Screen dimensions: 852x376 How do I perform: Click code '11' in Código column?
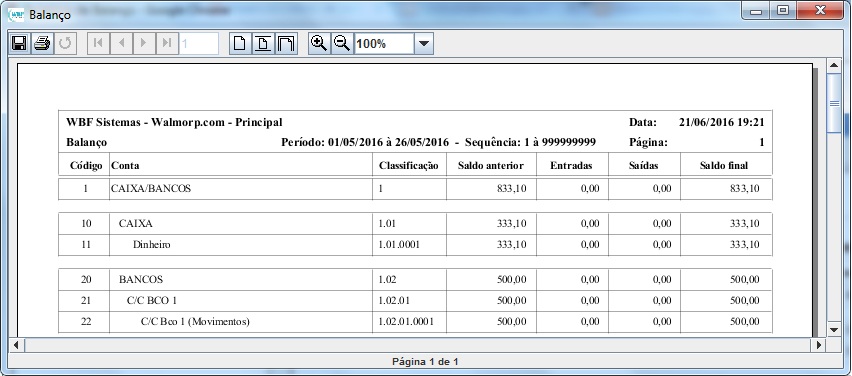coord(86,245)
